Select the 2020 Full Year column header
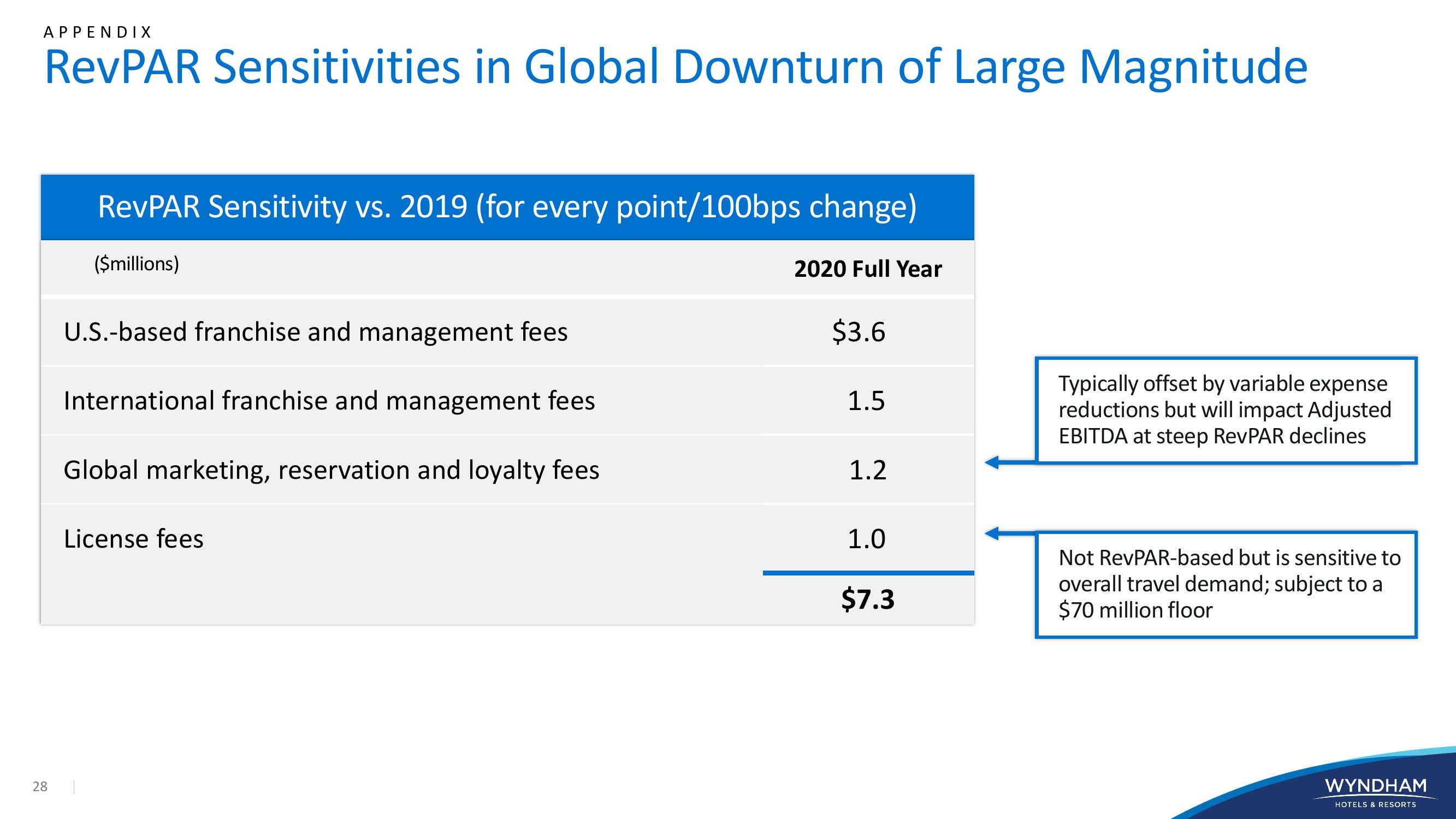The height and width of the screenshot is (819, 1456). [x=868, y=269]
